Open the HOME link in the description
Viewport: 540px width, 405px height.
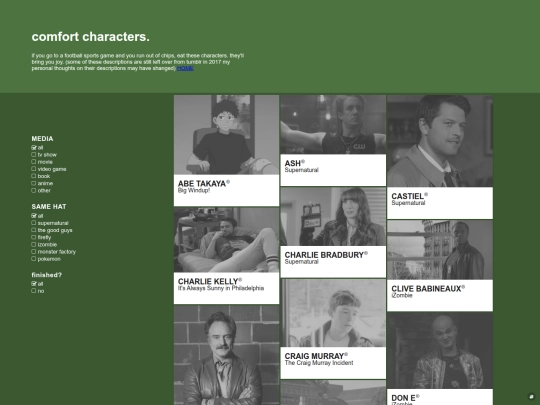[185, 69]
